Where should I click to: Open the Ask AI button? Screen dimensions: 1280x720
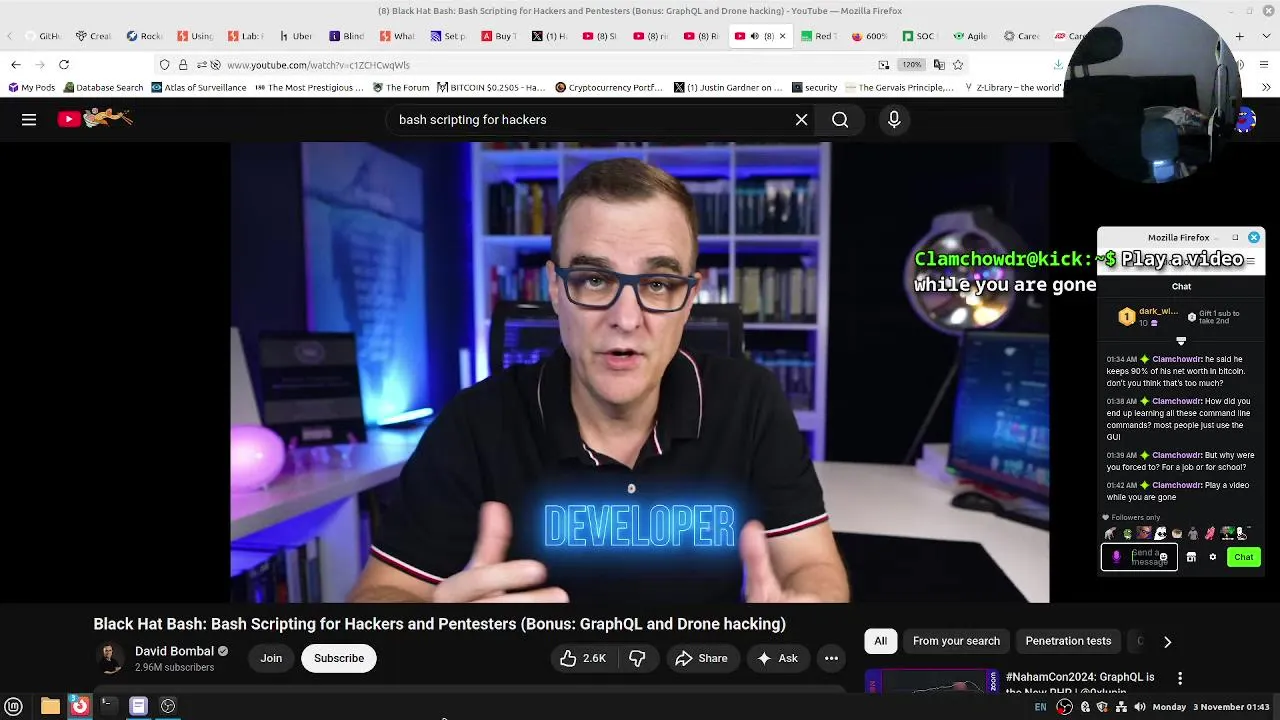pos(777,658)
